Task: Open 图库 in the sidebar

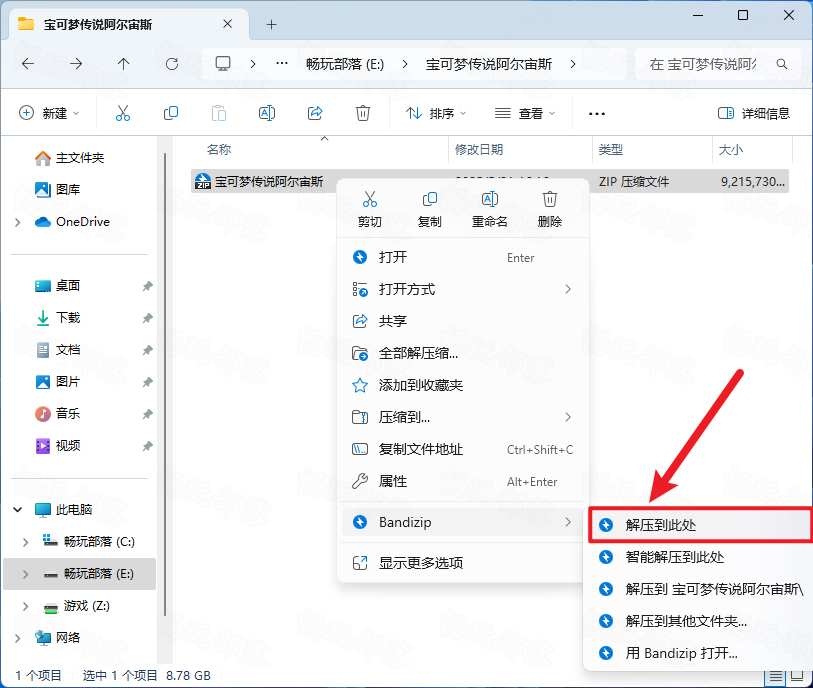Action: point(58,190)
